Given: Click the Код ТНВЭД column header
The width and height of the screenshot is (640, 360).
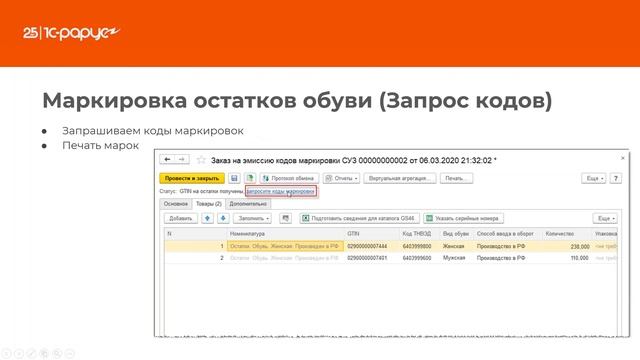Looking at the screenshot, I should coord(420,234).
